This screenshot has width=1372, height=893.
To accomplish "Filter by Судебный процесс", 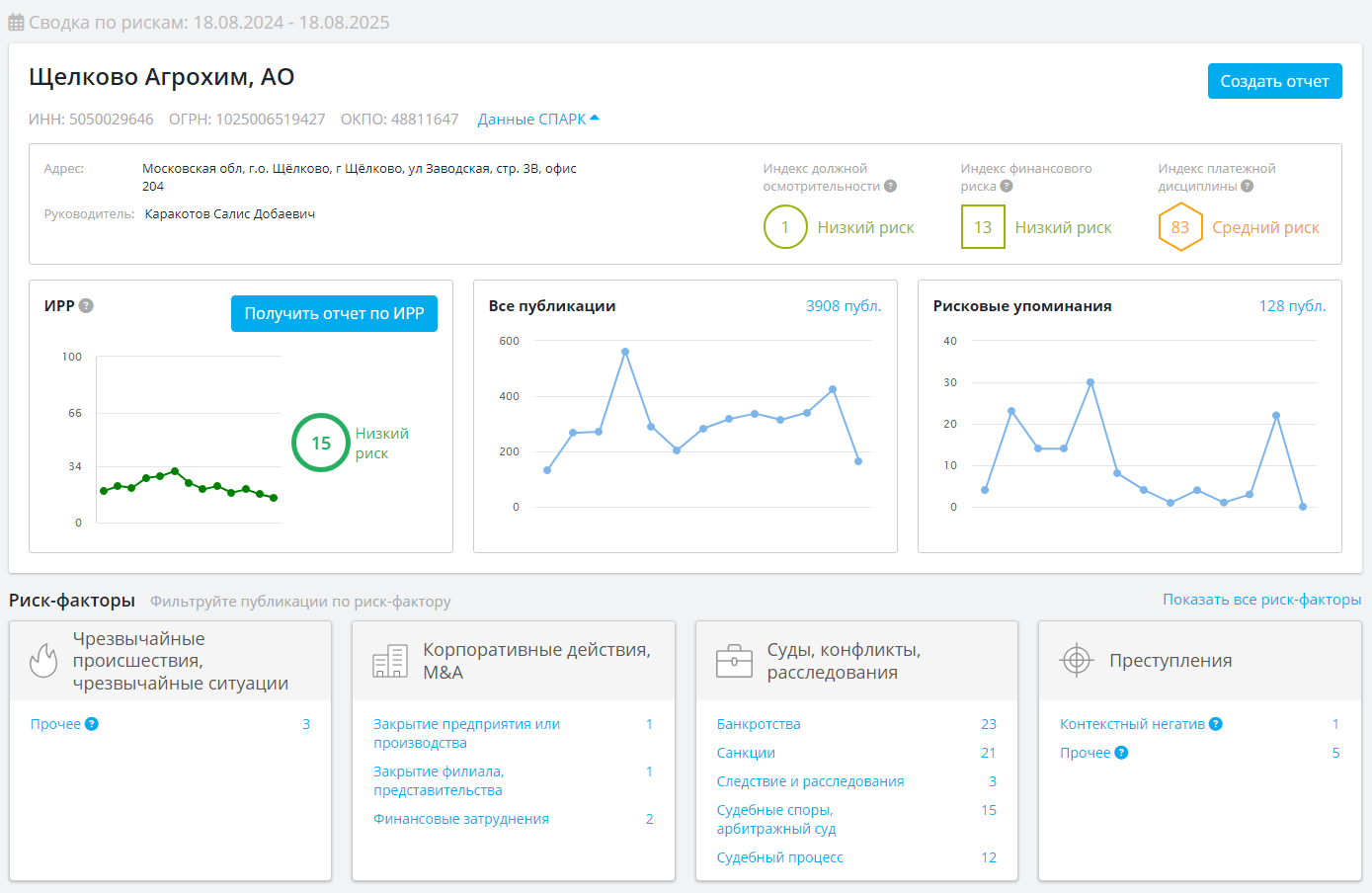I will tap(779, 857).
